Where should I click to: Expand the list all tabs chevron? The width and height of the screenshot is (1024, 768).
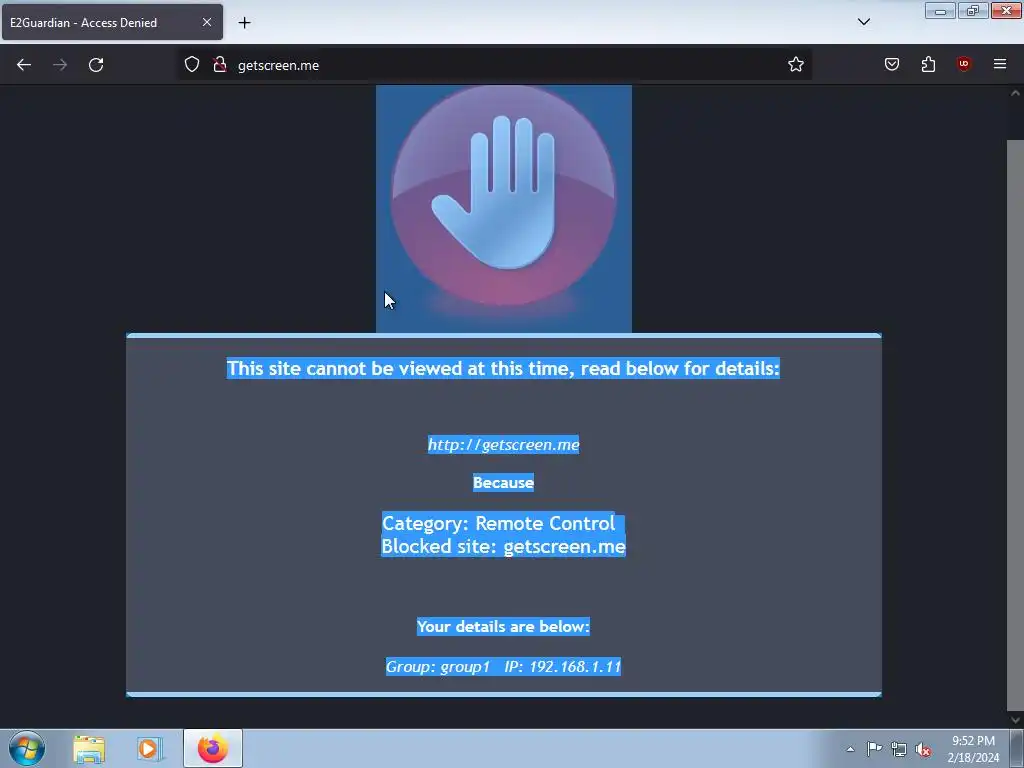[x=863, y=22]
